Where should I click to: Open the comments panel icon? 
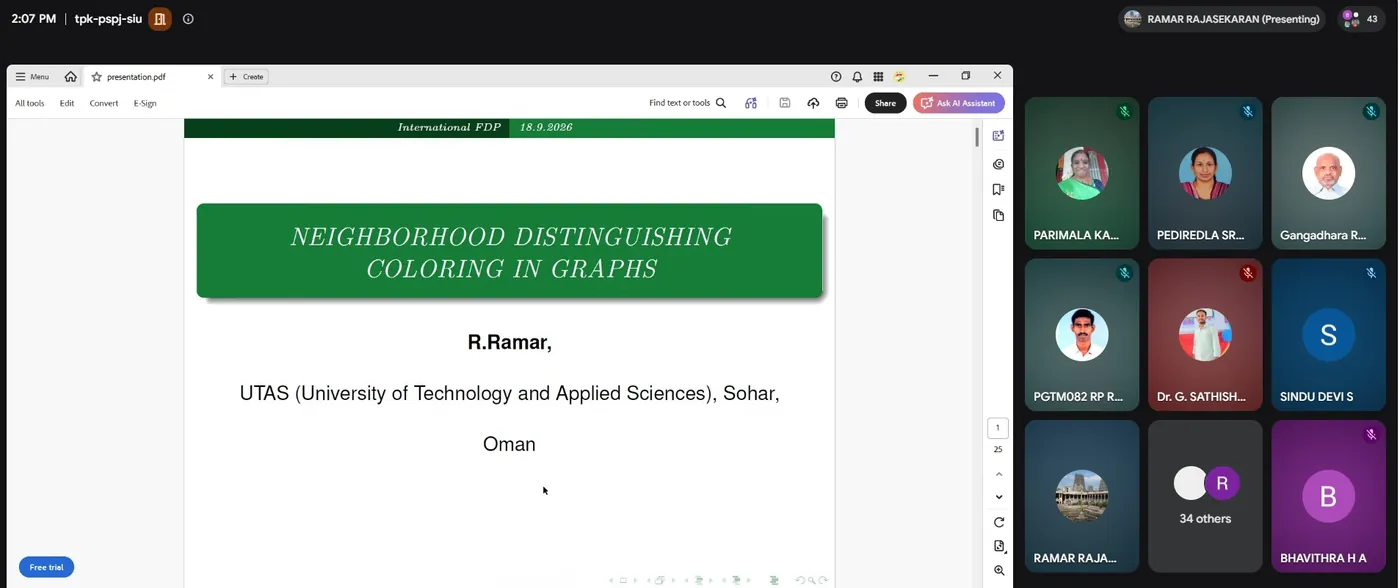pyautogui.click(x=998, y=164)
